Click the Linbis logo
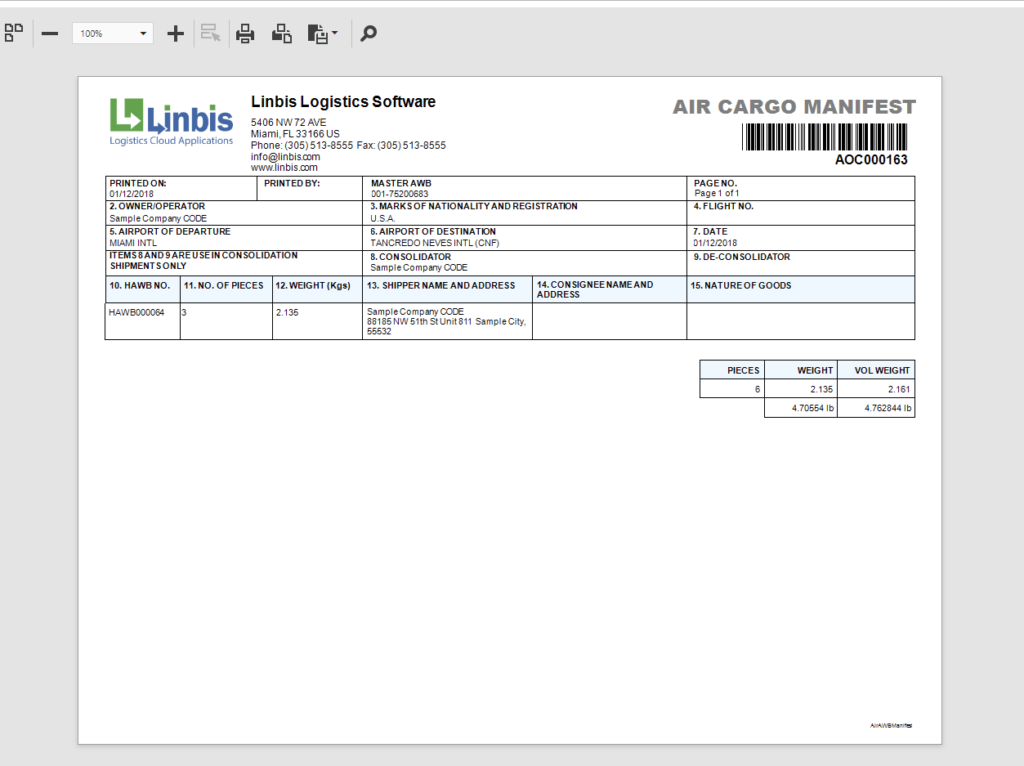This screenshot has width=1024, height=766. (171, 122)
